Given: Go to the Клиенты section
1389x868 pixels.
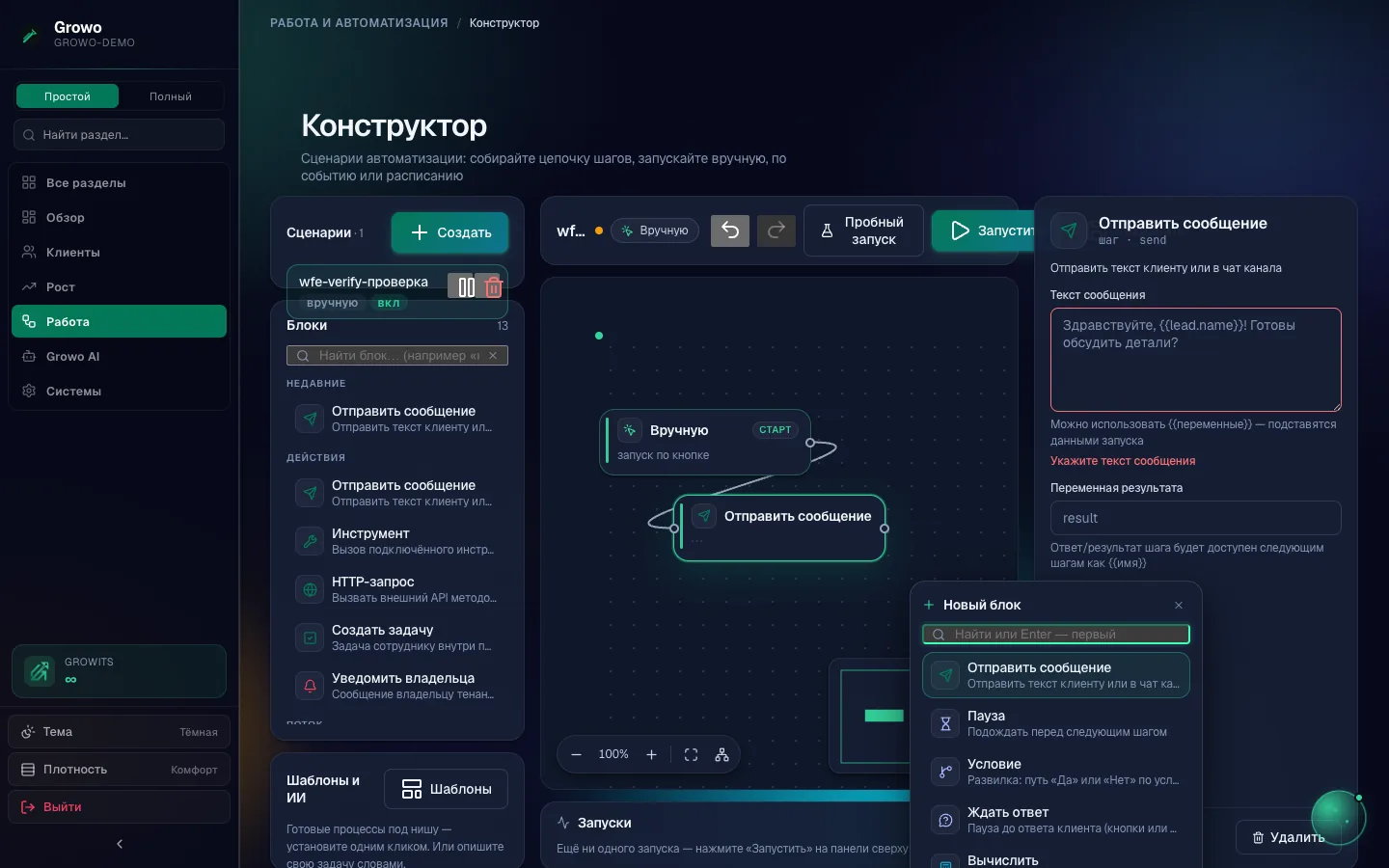Looking at the screenshot, I should (120, 253).
